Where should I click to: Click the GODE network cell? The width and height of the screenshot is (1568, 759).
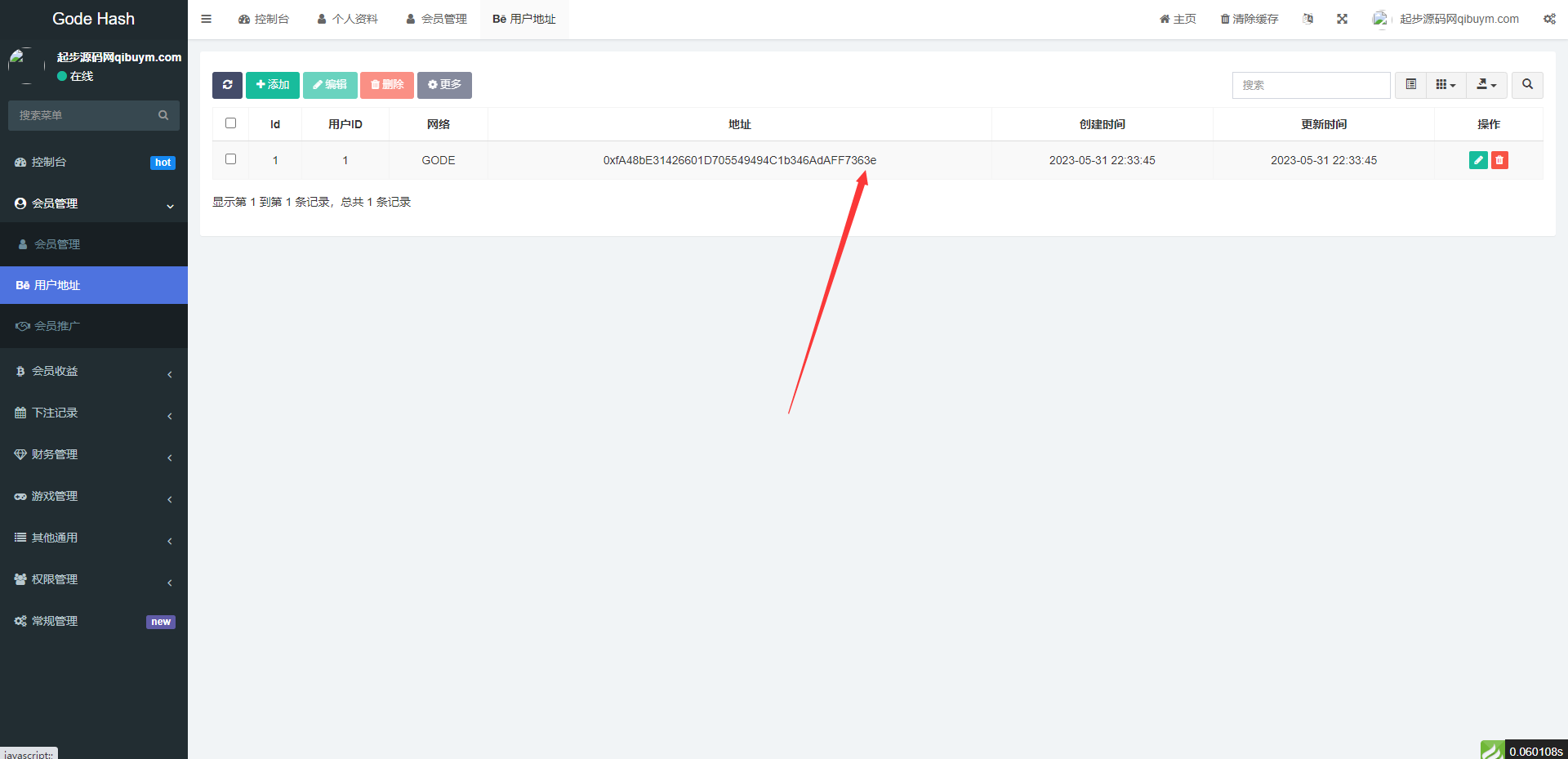tap(439, 160)
